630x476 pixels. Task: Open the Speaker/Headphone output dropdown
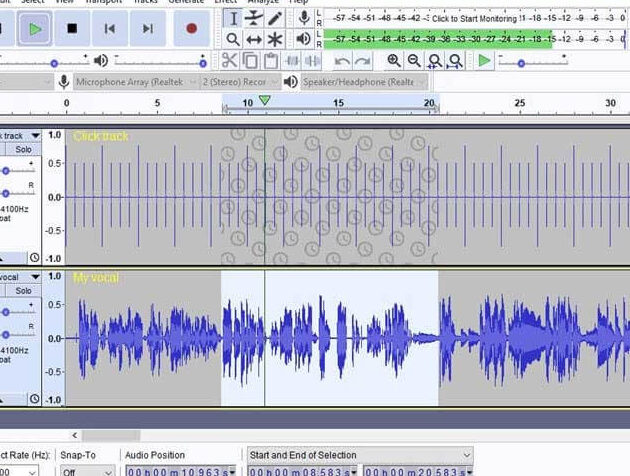[x=361, y=81]
